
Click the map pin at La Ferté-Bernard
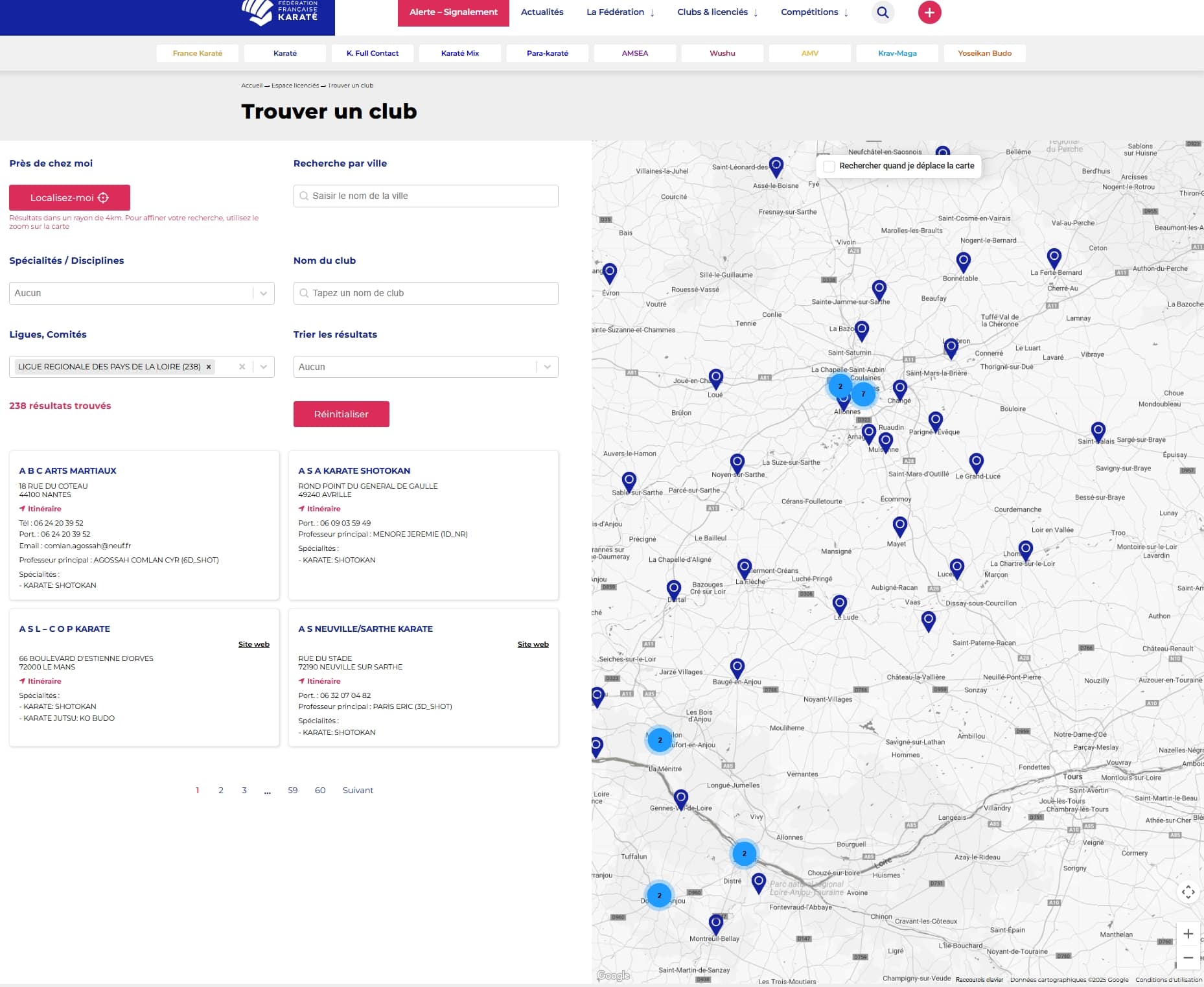[1054, 258]
